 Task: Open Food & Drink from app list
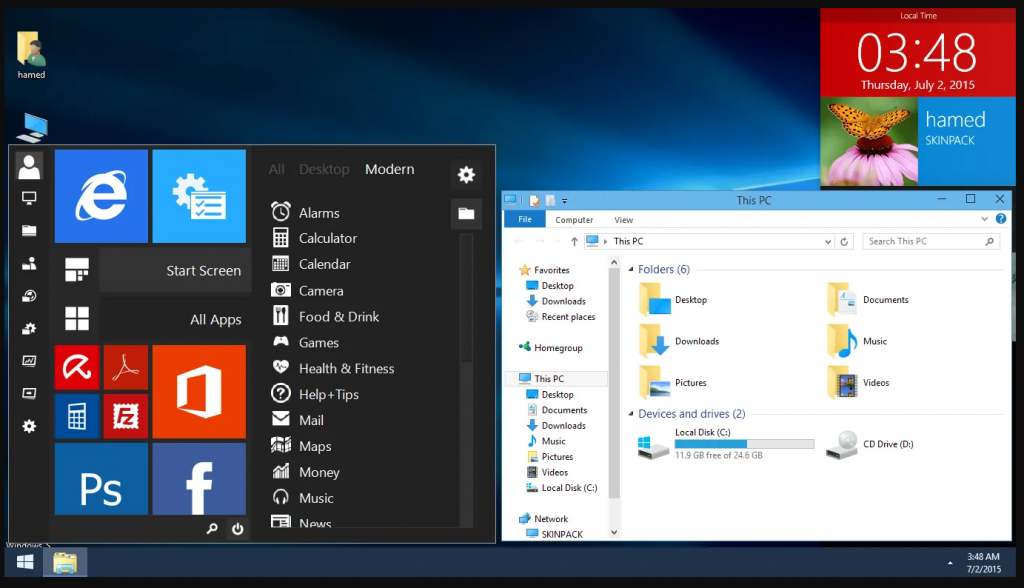click(x=325, y=316)
